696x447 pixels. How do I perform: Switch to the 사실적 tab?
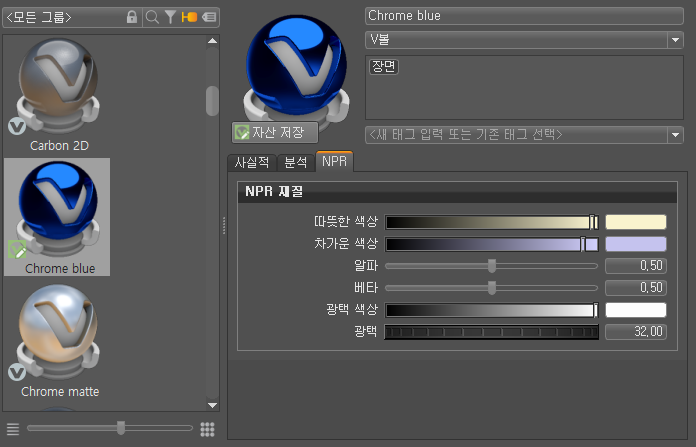tap(252, 162)
